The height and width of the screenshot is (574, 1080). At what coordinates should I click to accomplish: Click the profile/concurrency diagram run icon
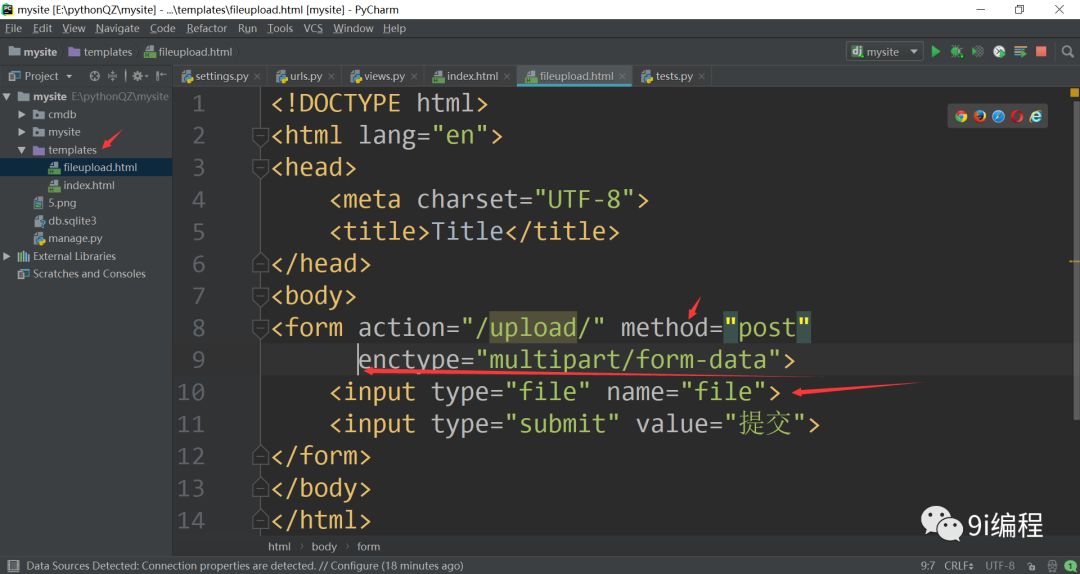click(x=999, y=52)
